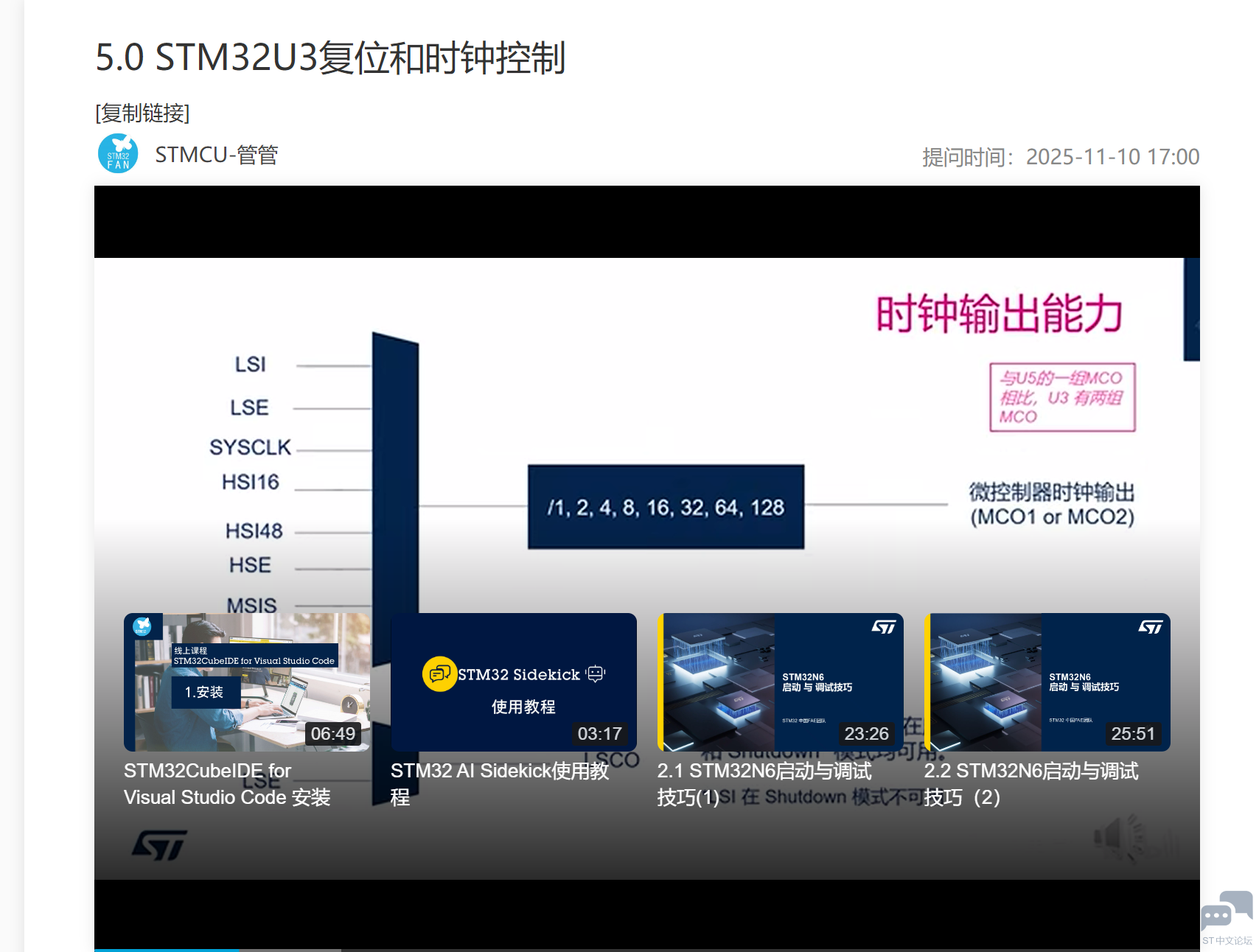Viewport: 1259px width, 952px height.
Task: Open the 25:51 STM32N6 启动与调试技巧 thumbnail
Action: [1047, 682]
